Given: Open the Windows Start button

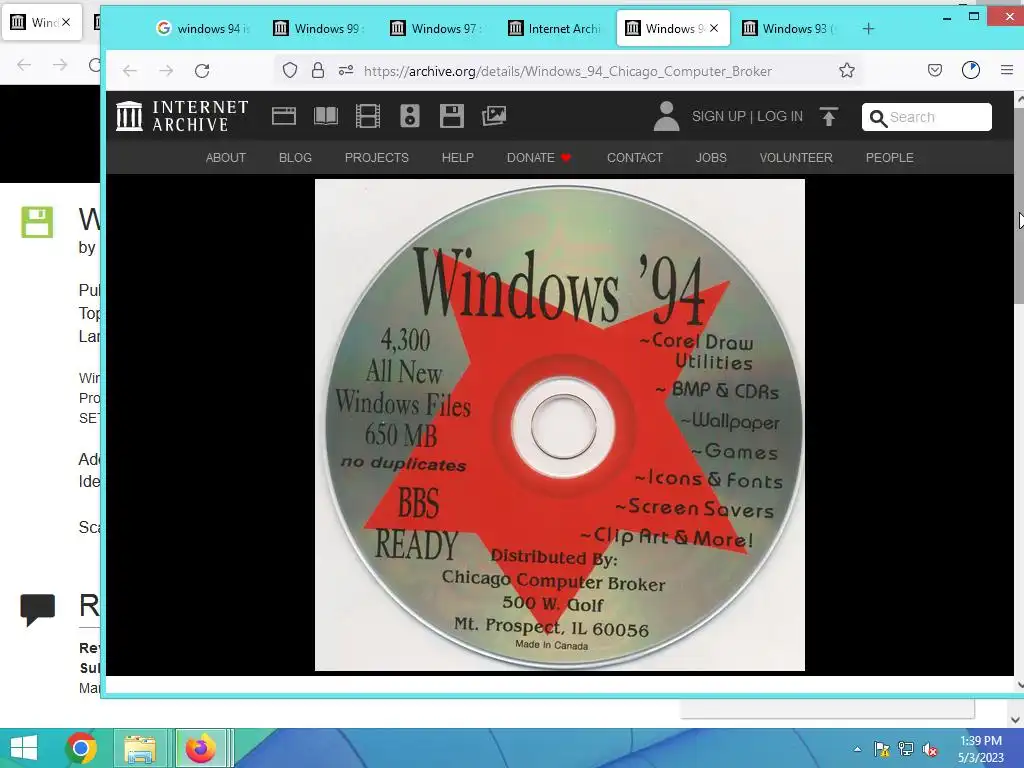Looking at the screenshot, I should (x=24, y=748).
